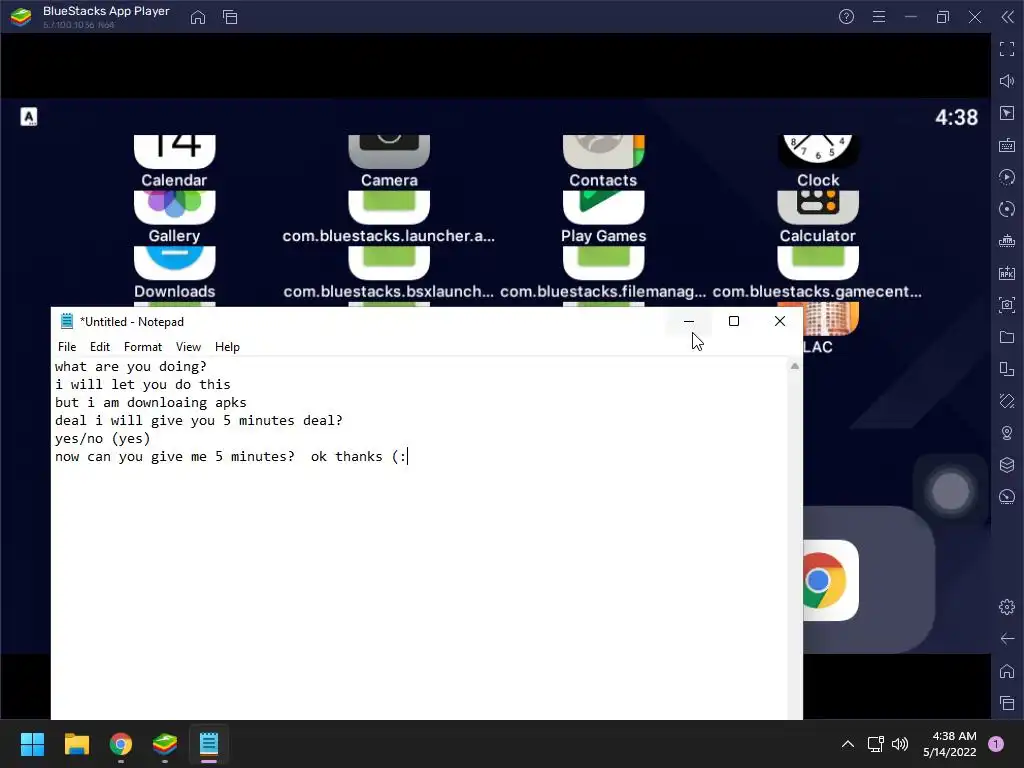Open the com.bluestacks.bsxlaunch... app
Image resolution: width=1024 pixels, height=768 pixels.
(x=389, y=273)
